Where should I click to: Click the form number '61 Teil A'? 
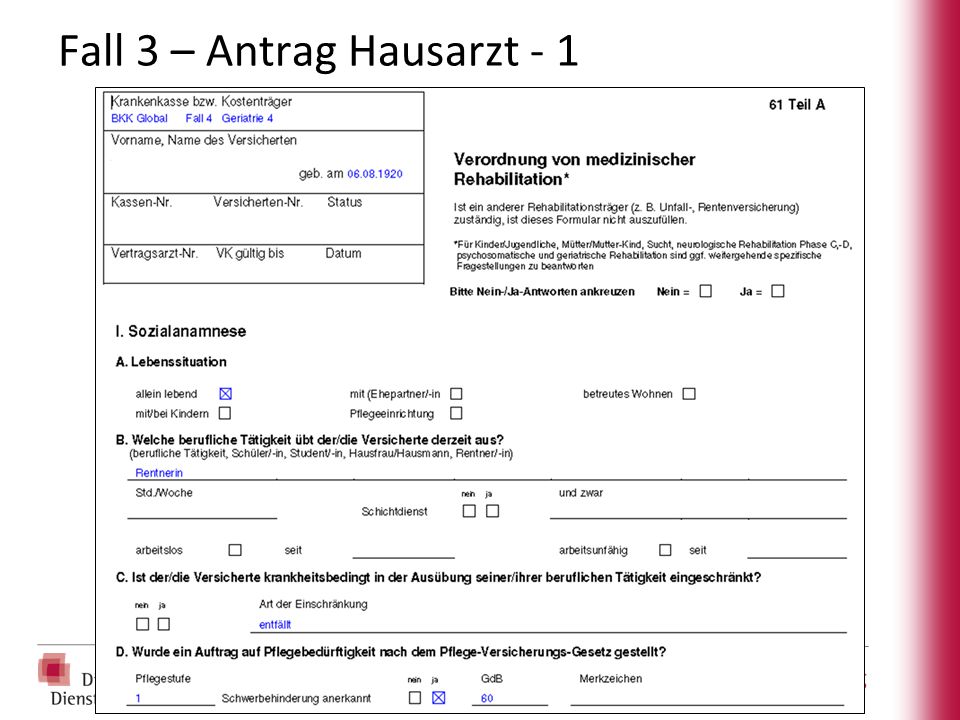pyautogui.click(x=797, y=105)
